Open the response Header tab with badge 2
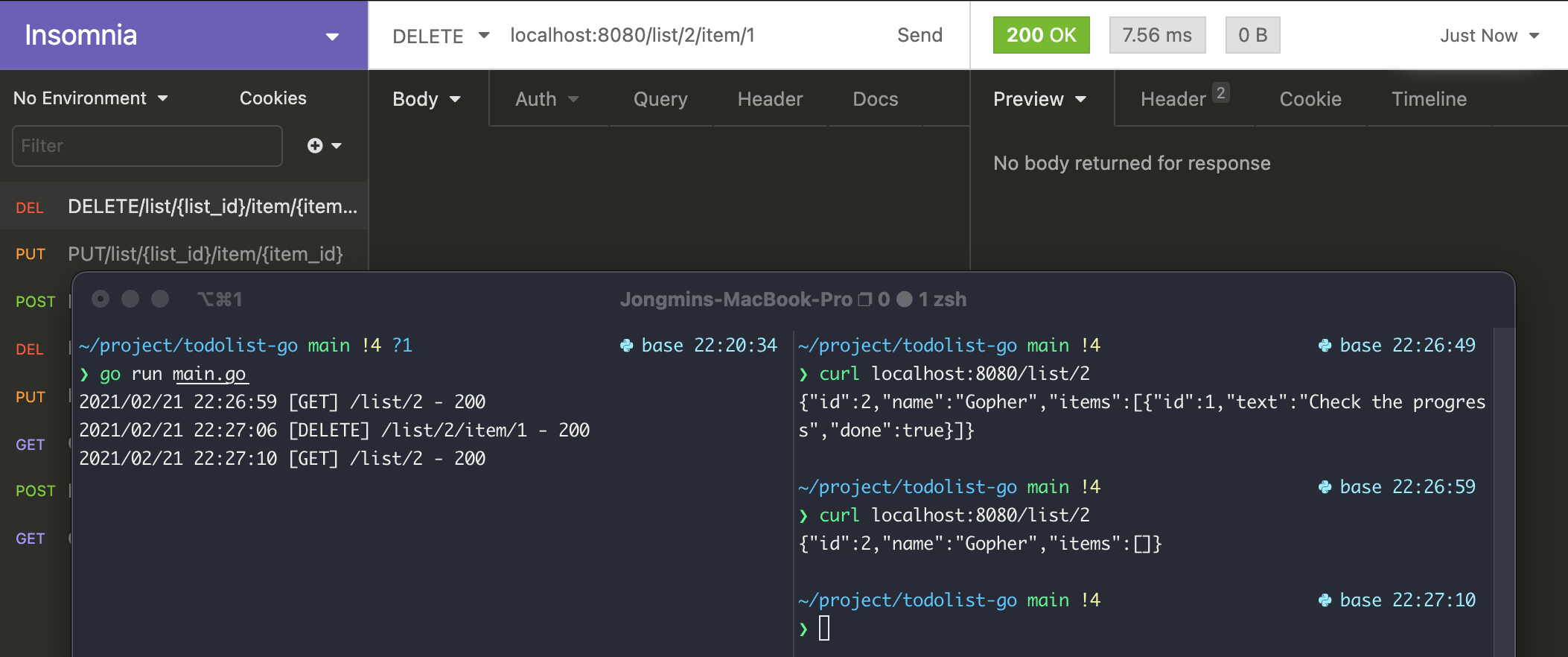Screen dimensions: 1568x657 (1185, 98)
